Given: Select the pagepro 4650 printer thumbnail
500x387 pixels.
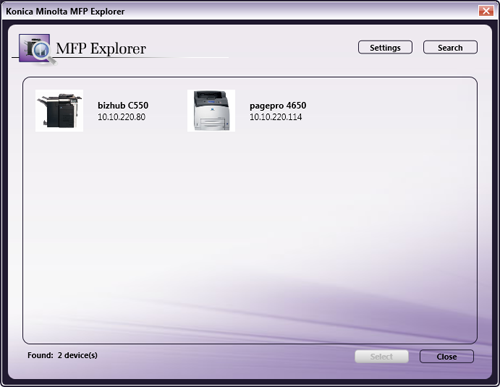Looking at the screenshot, I should [211, 111].
